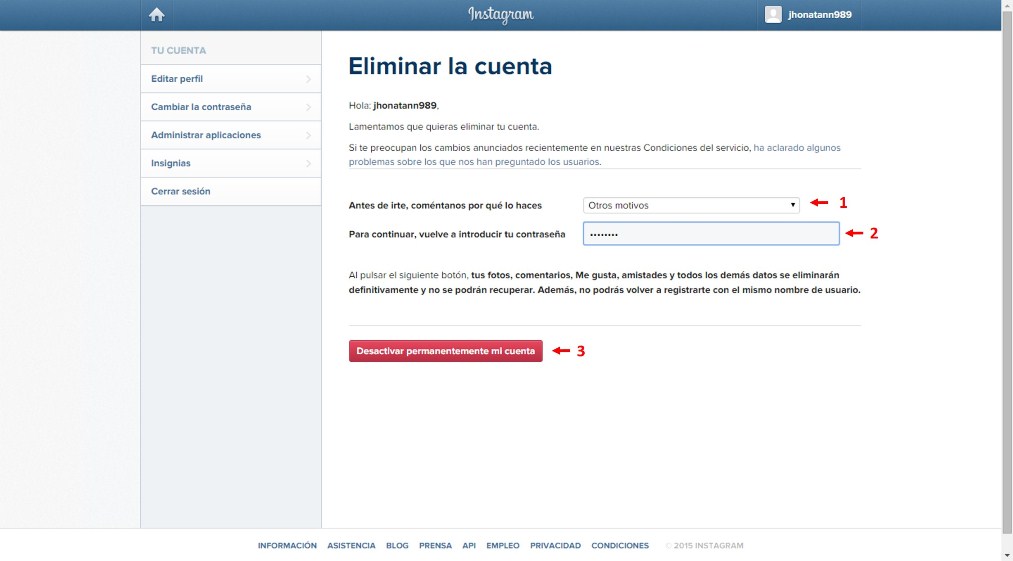Focus the password re-entry field
This screenshot has height=561, width=1013.
(711, 233)
